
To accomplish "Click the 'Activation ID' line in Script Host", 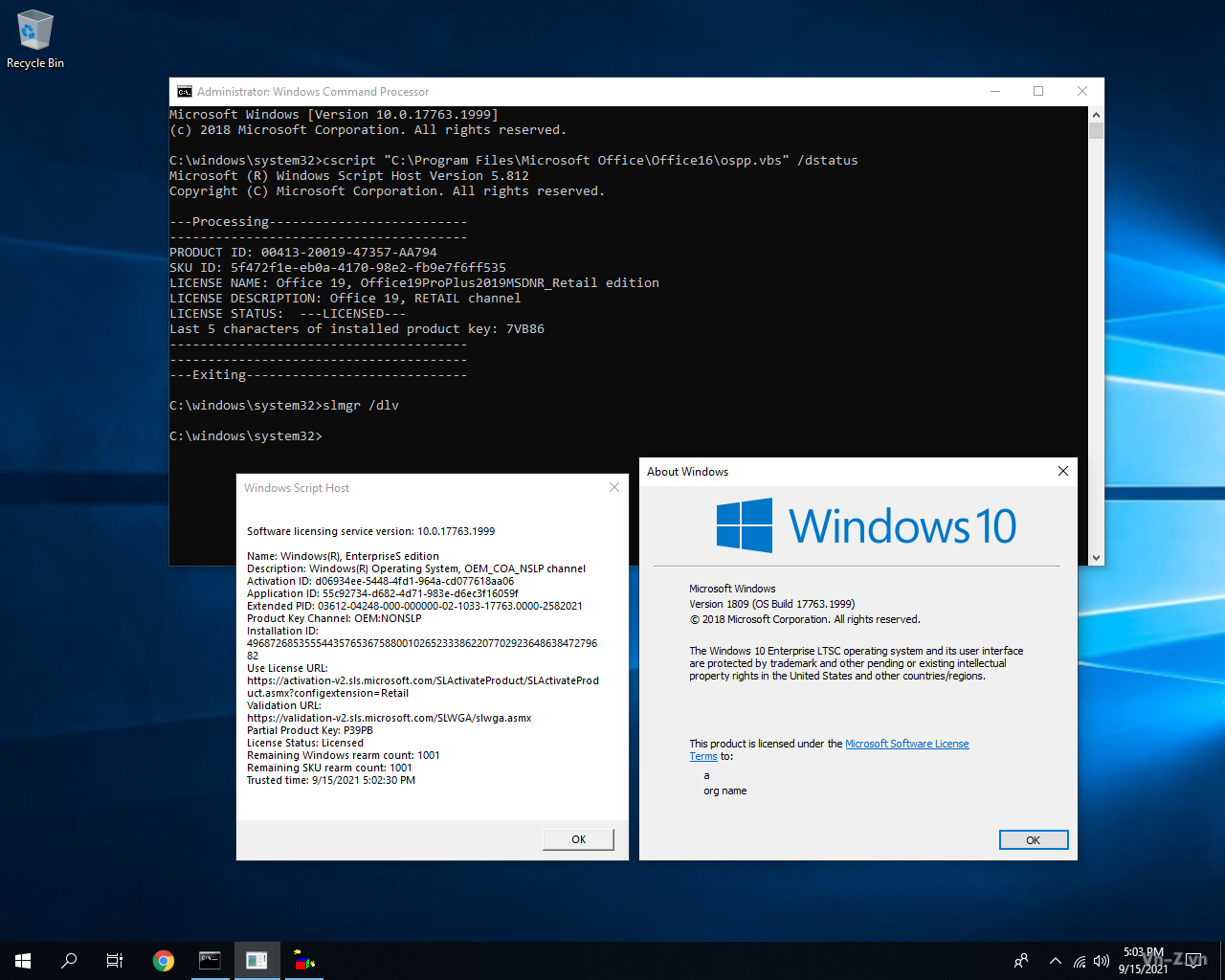I will (x=380, y=581).
